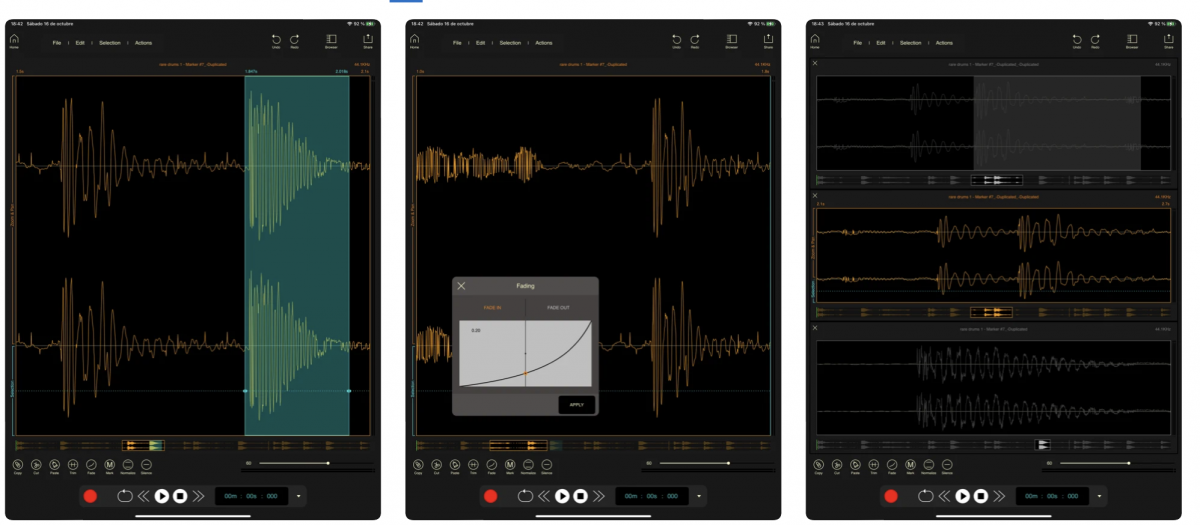
Task: Tap the Share icon in the left screenshot
Action: tap(368, 40)
